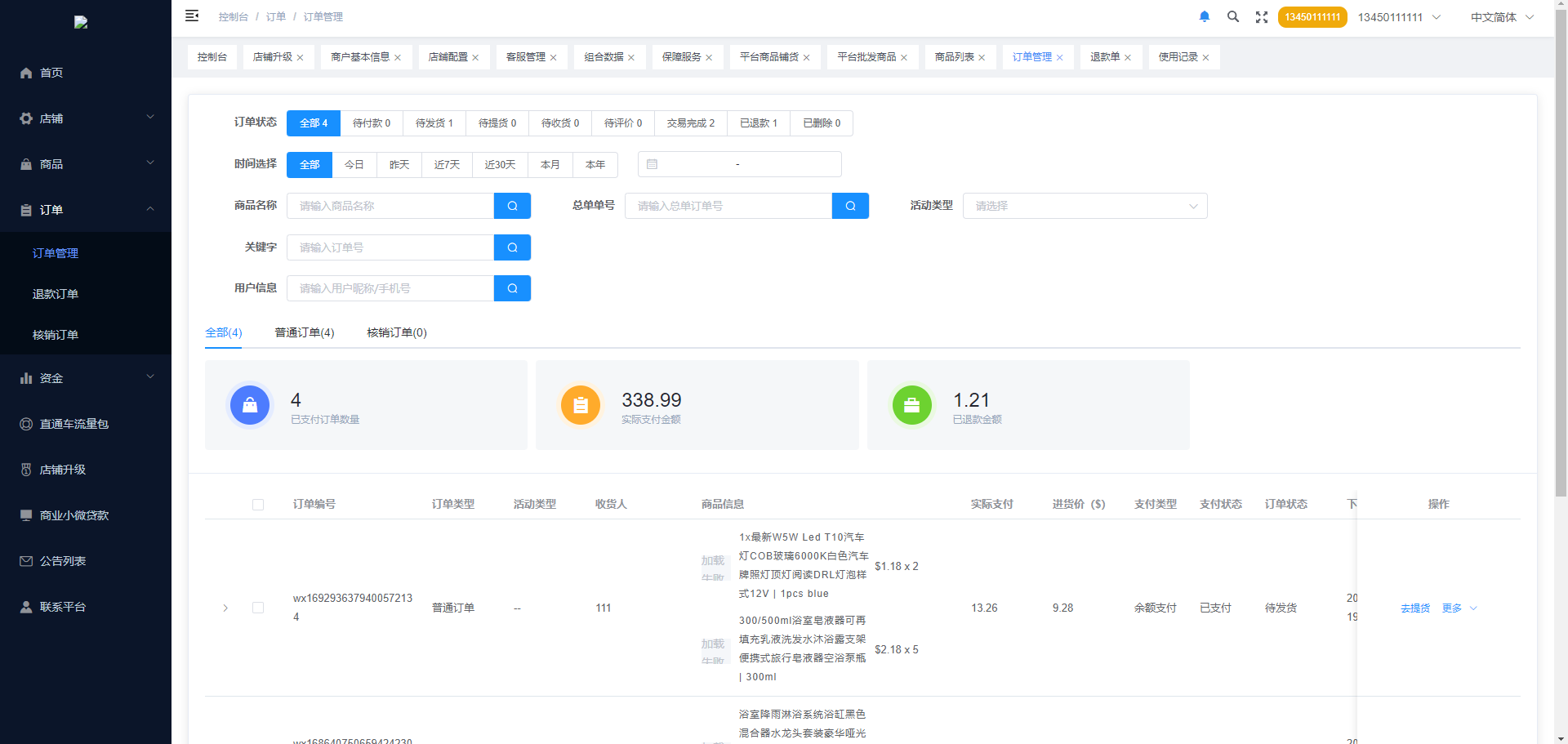Switch to 普通订单(4) tab
The image size is (1568, 744).
[x=304, y=332]
